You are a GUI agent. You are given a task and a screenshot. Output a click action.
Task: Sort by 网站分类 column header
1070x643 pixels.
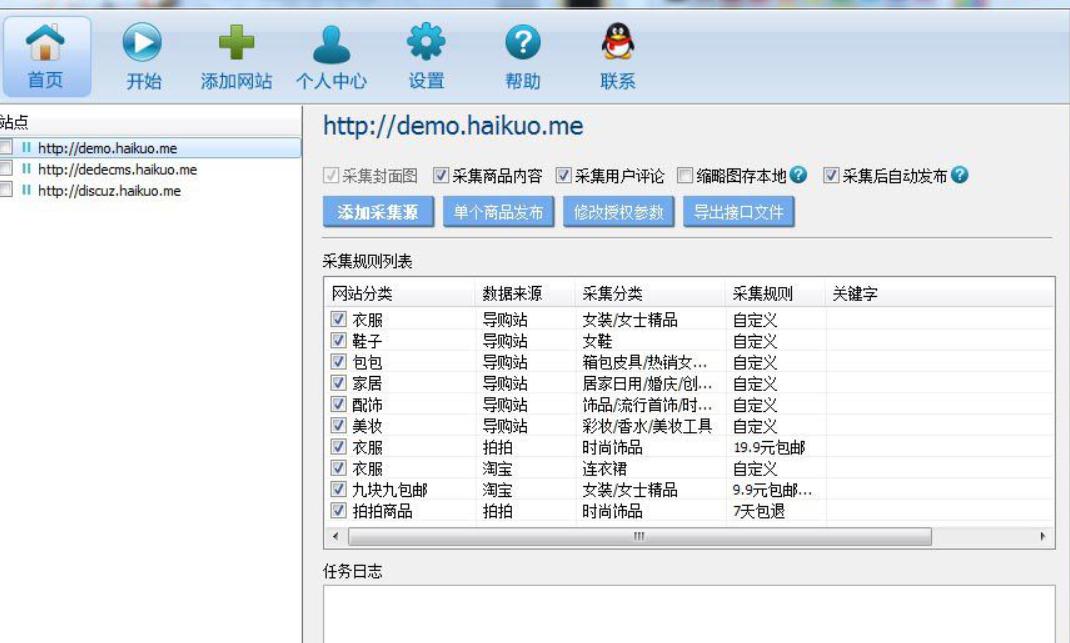[400, 294]
